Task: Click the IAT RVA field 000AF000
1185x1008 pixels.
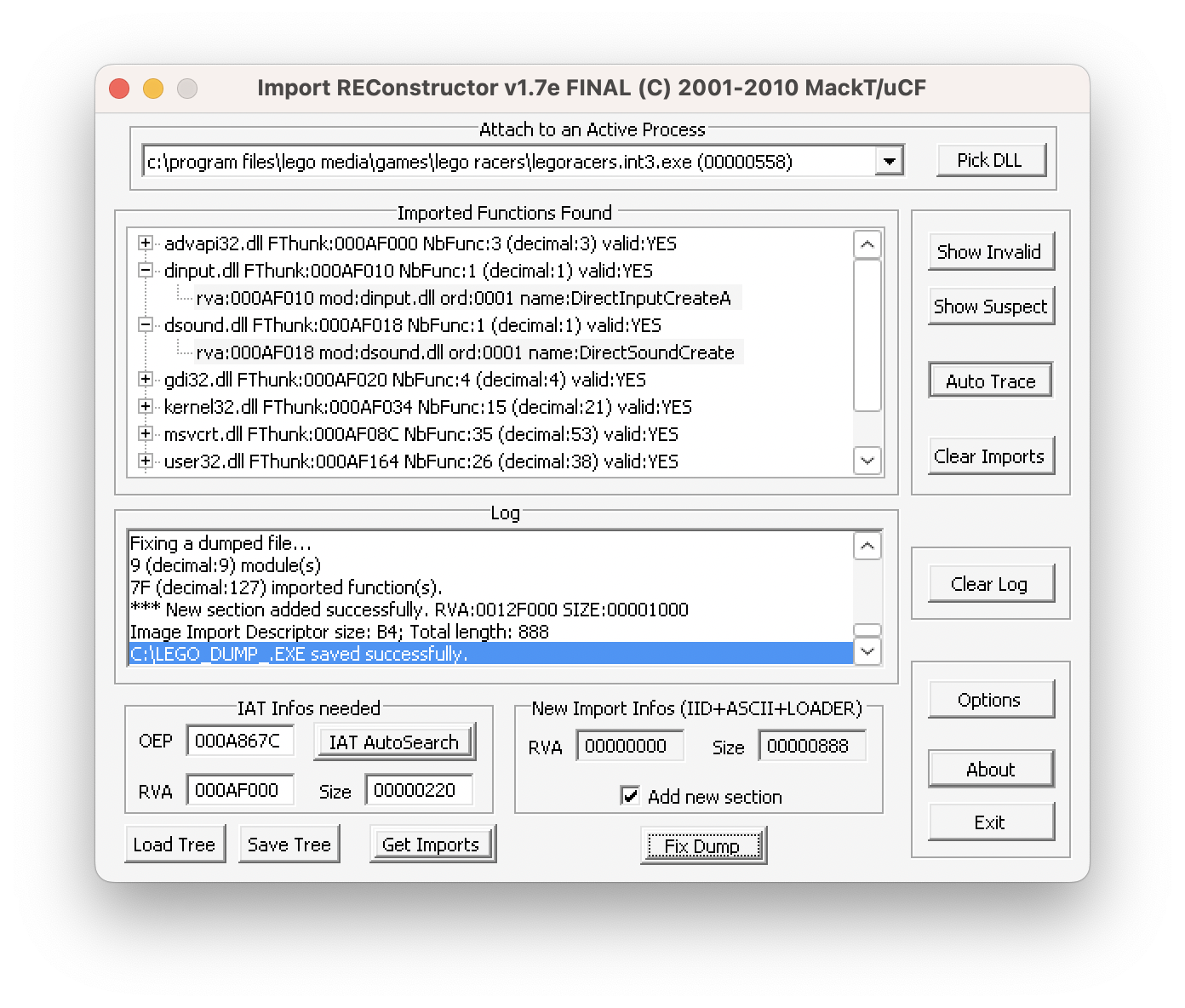Action: (240, 790)
